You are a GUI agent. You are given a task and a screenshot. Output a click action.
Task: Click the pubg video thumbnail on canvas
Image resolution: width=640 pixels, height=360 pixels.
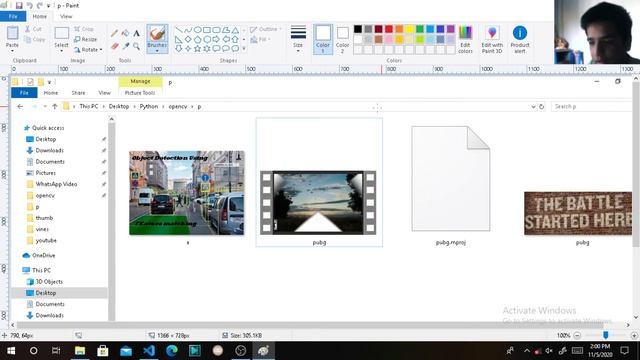318,203
